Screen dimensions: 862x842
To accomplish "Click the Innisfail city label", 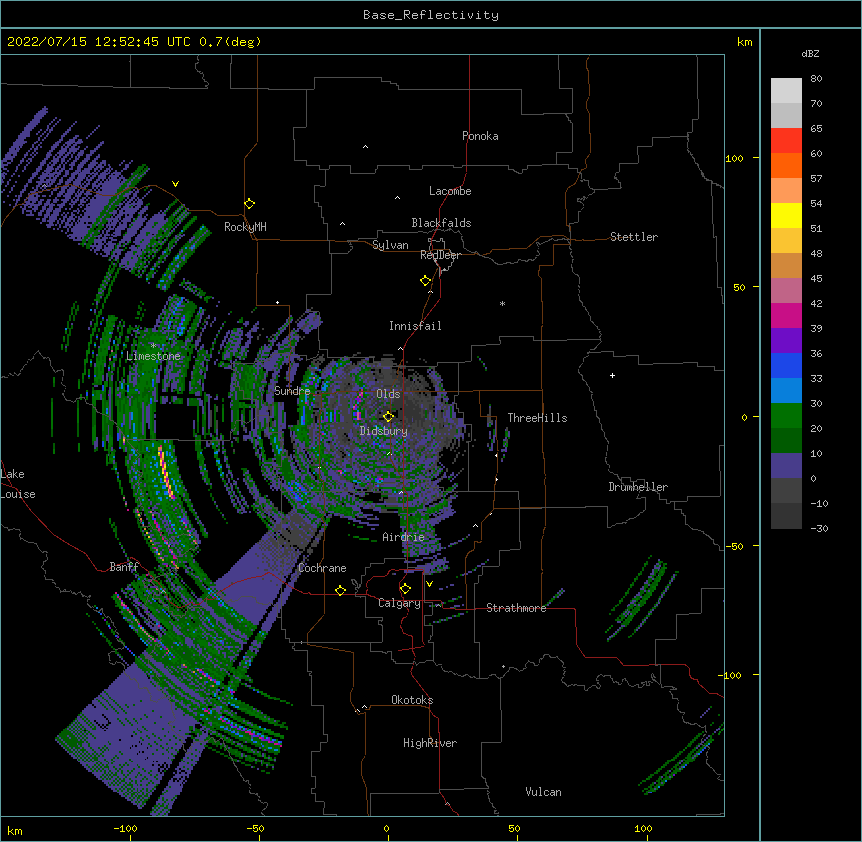I will [x=415, y=326].
